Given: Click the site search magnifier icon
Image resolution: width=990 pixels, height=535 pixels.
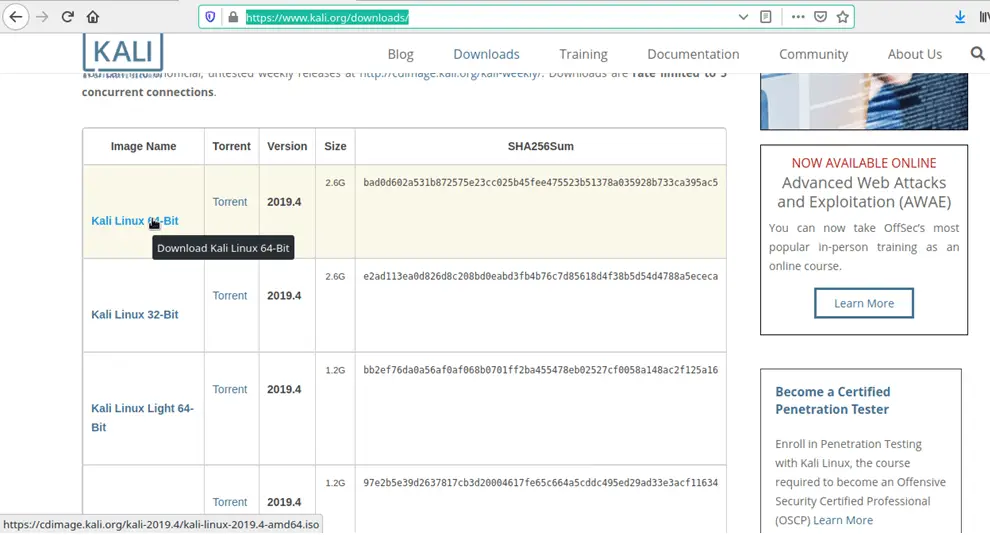Looking at the screenshot, I should 977,54.
